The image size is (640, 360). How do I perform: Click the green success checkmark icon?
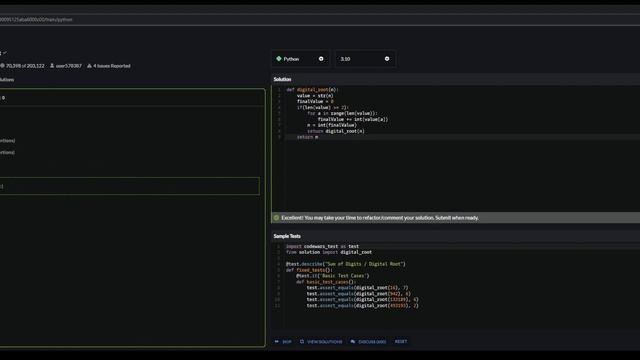276,218
